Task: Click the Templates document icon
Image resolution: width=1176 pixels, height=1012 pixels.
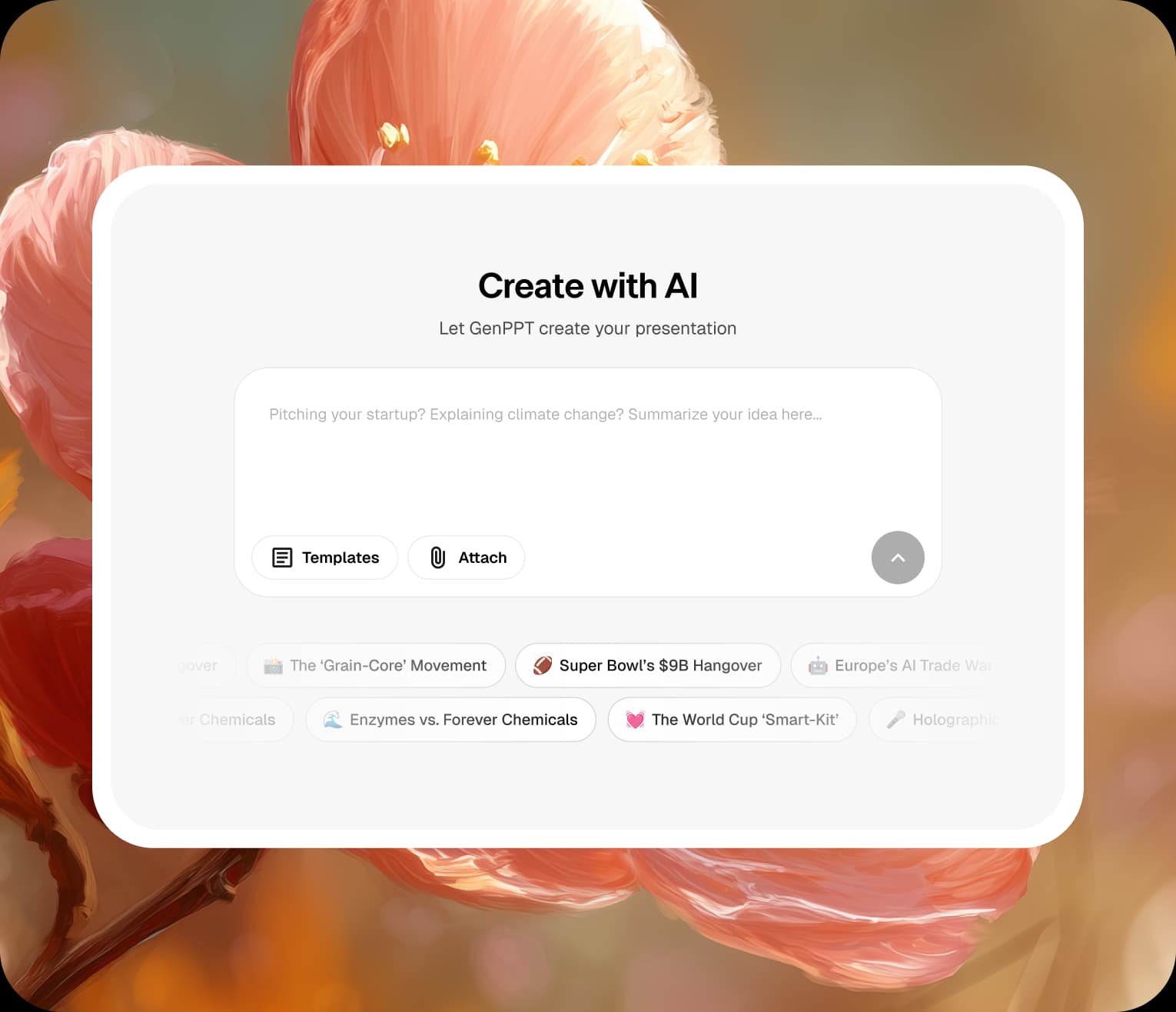Action: [x=282, y=558]
